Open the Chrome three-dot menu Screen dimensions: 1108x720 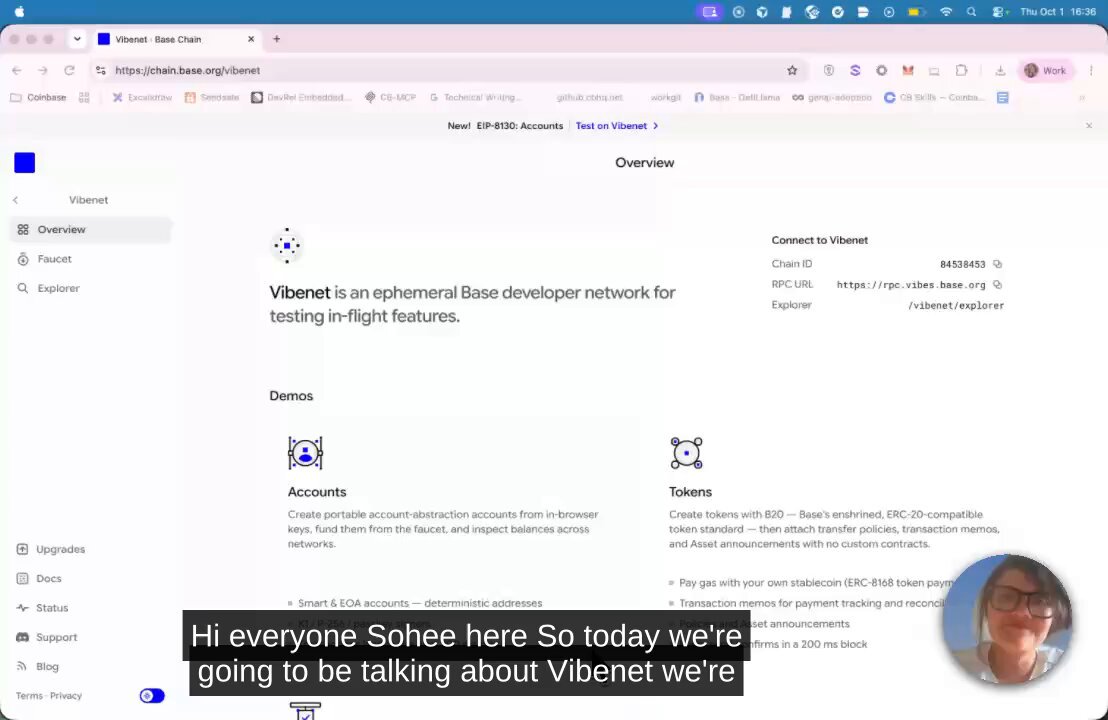click(1091, 71)
